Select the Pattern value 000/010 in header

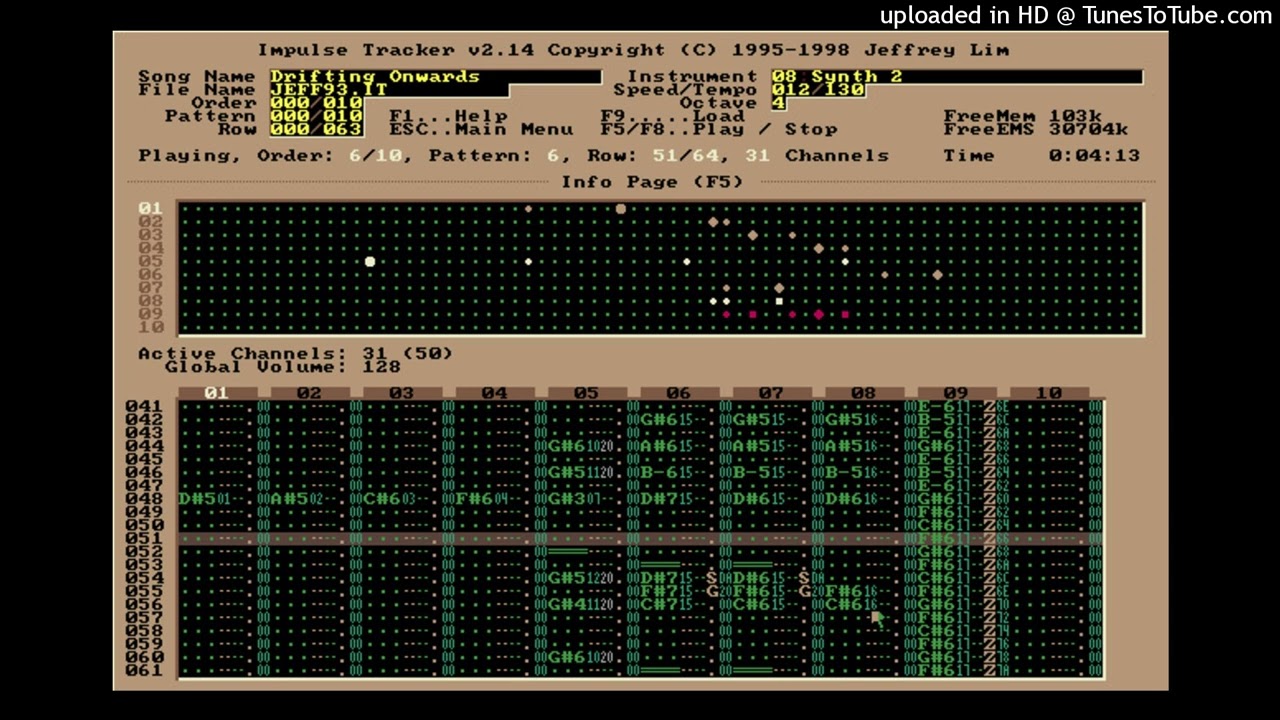click(x=316, y=116)
